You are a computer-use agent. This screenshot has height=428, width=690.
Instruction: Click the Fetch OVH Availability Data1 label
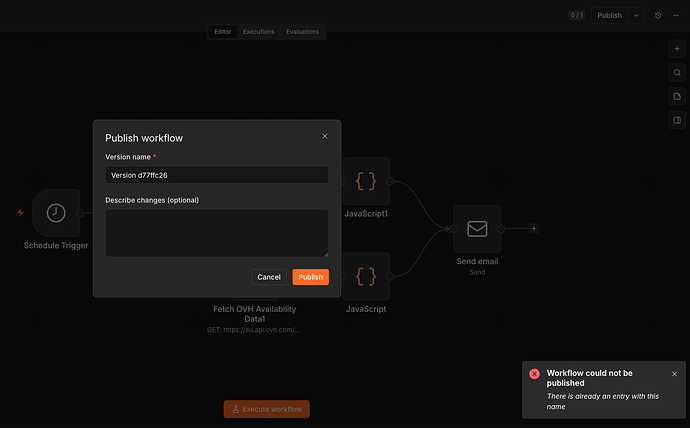coord(255,314)
